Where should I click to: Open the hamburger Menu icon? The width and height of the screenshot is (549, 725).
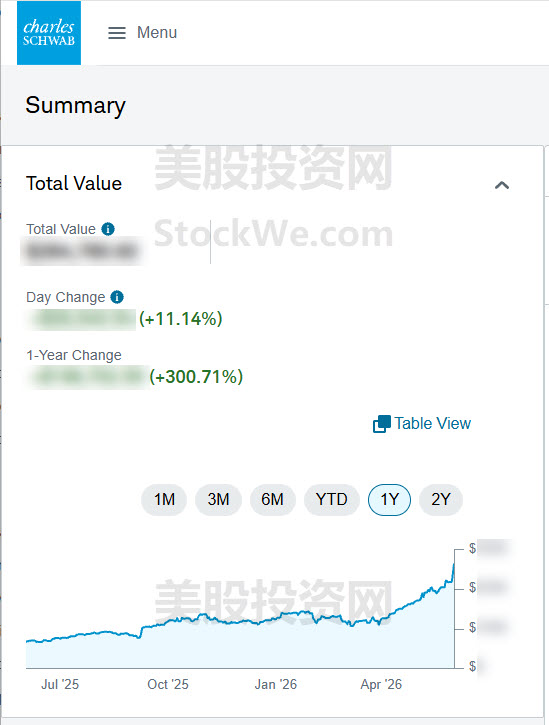pyautogui.click(x=117, y=33)
